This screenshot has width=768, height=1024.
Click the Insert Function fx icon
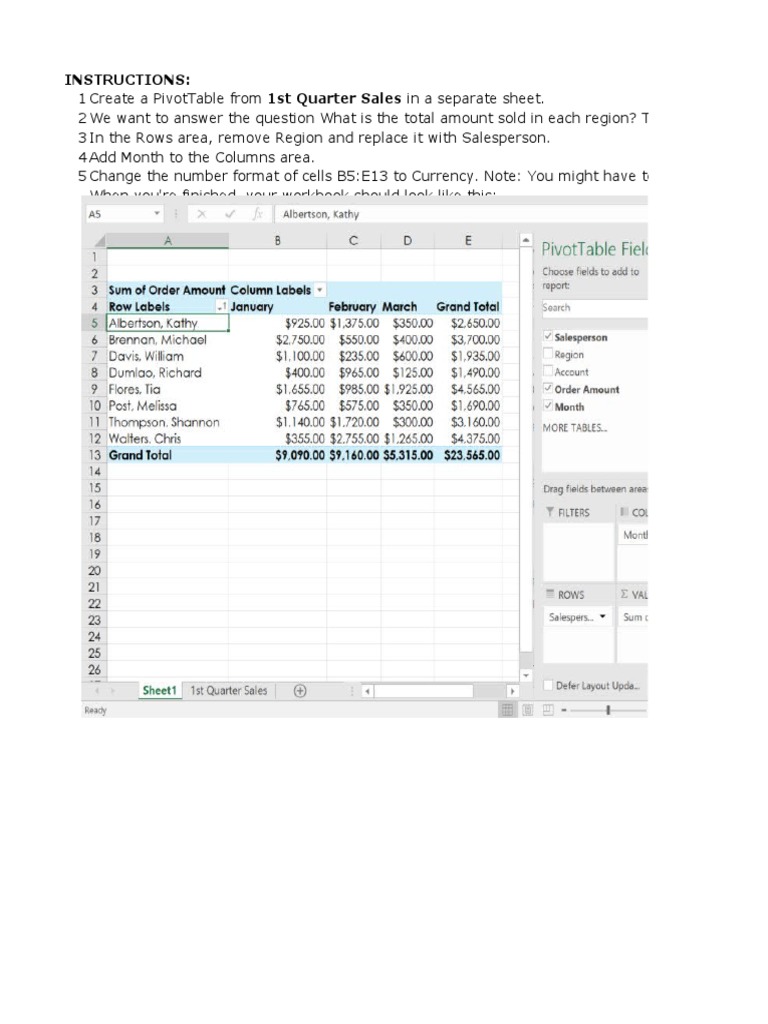click(259, 214)
